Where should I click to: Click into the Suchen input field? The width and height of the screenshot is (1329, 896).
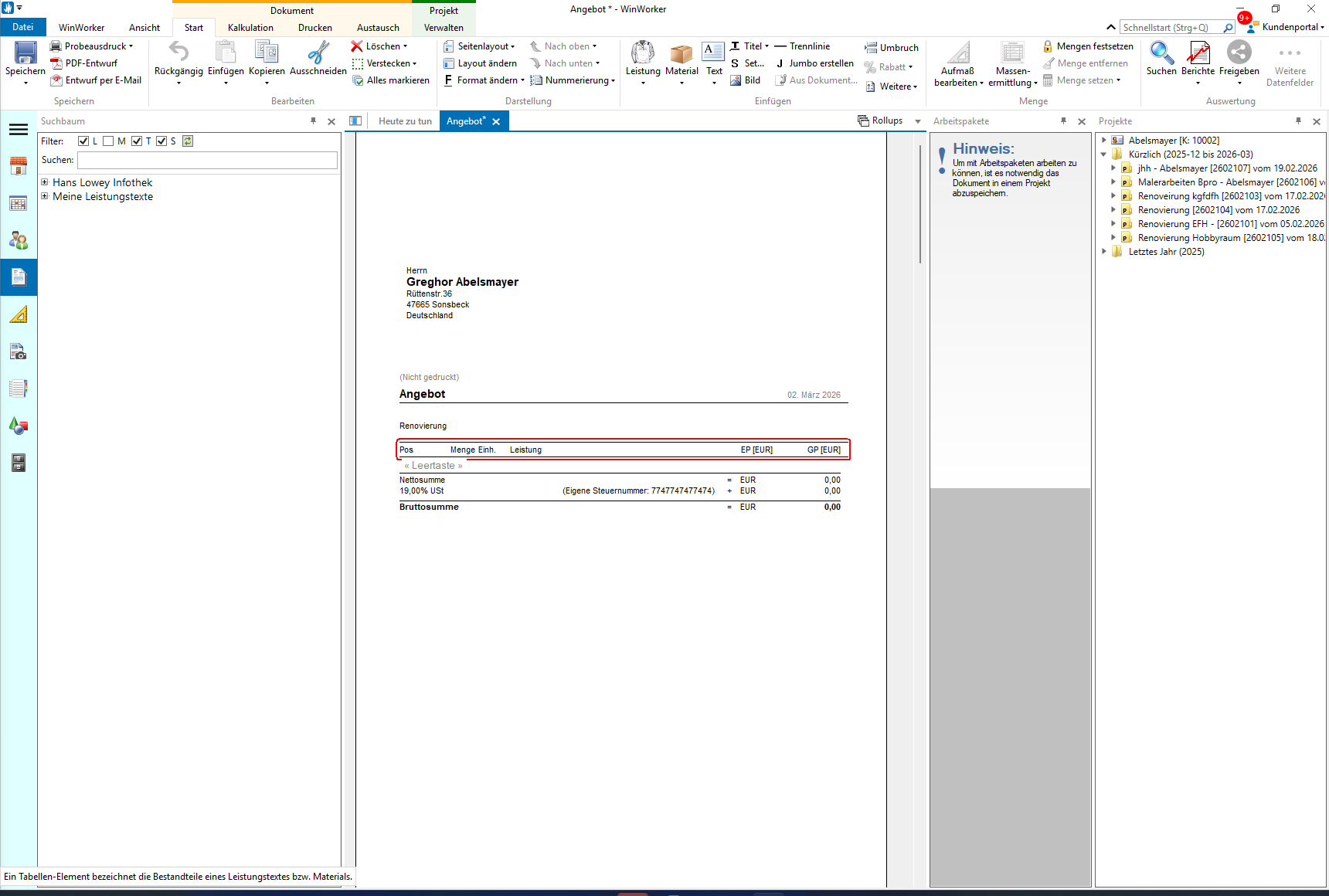207,160
